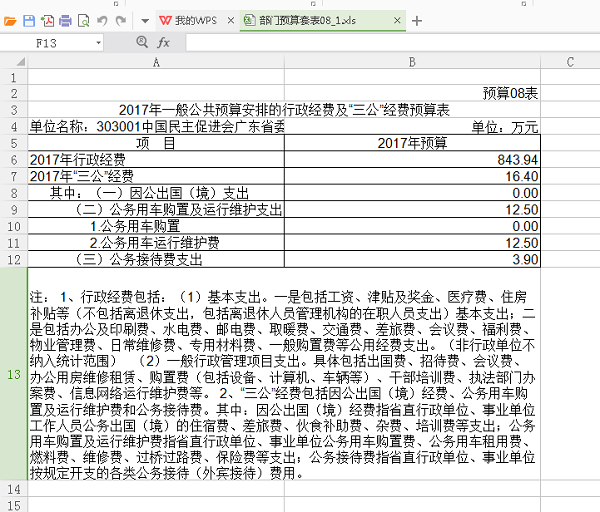Open the insert function fx button

[163, 42]
